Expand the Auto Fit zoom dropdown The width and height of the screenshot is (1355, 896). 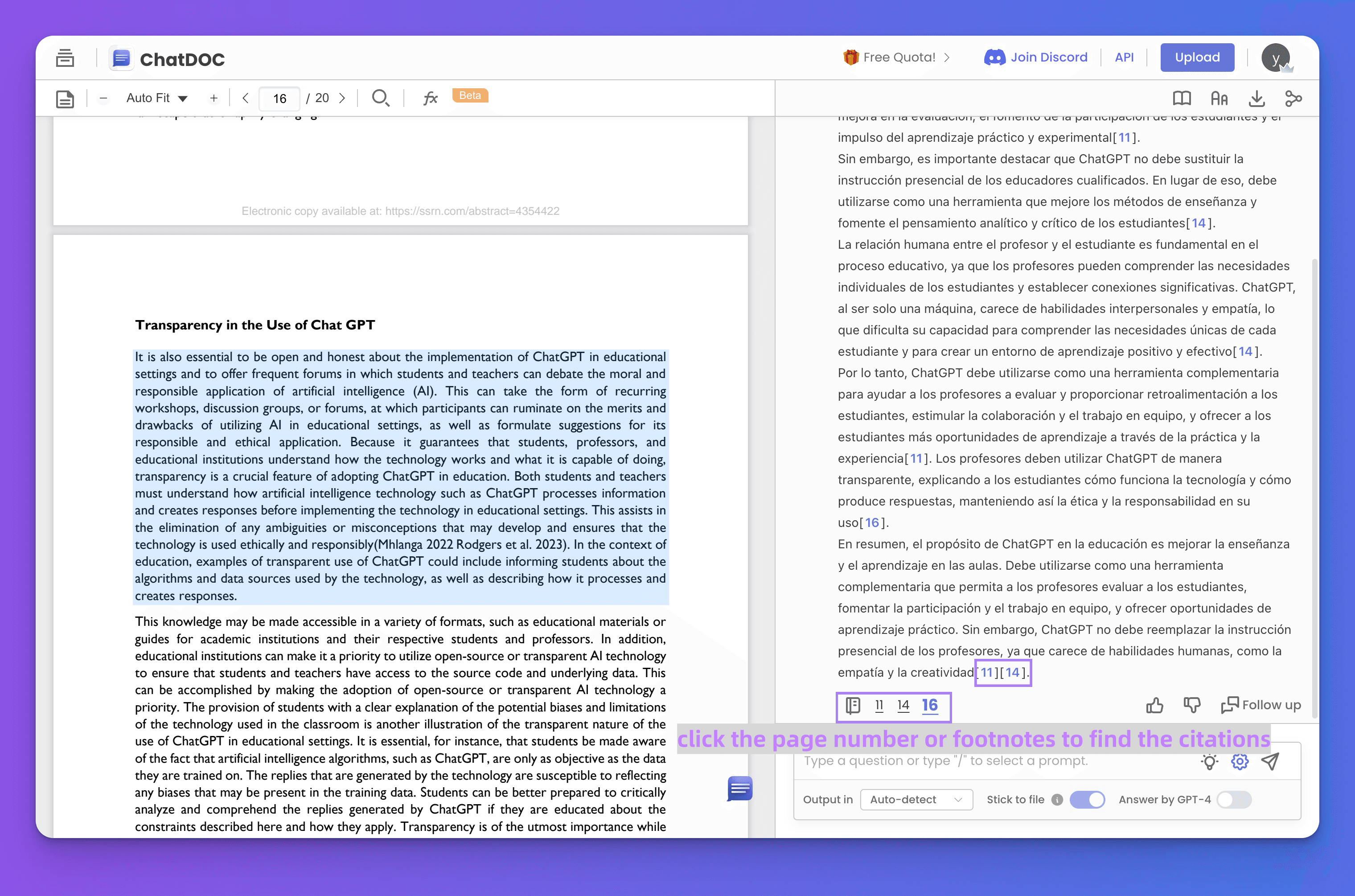(x=156, y=98)
